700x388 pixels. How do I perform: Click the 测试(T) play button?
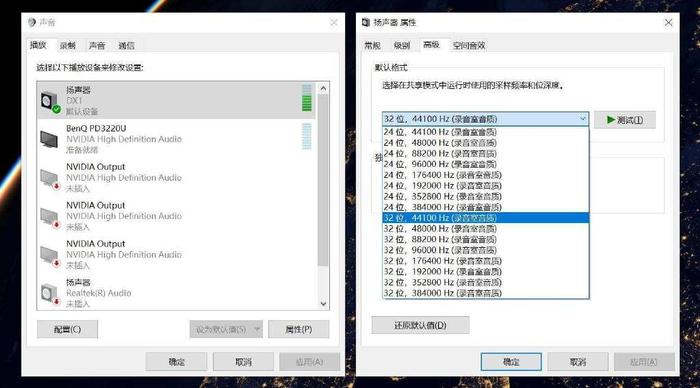coord(625,120)
